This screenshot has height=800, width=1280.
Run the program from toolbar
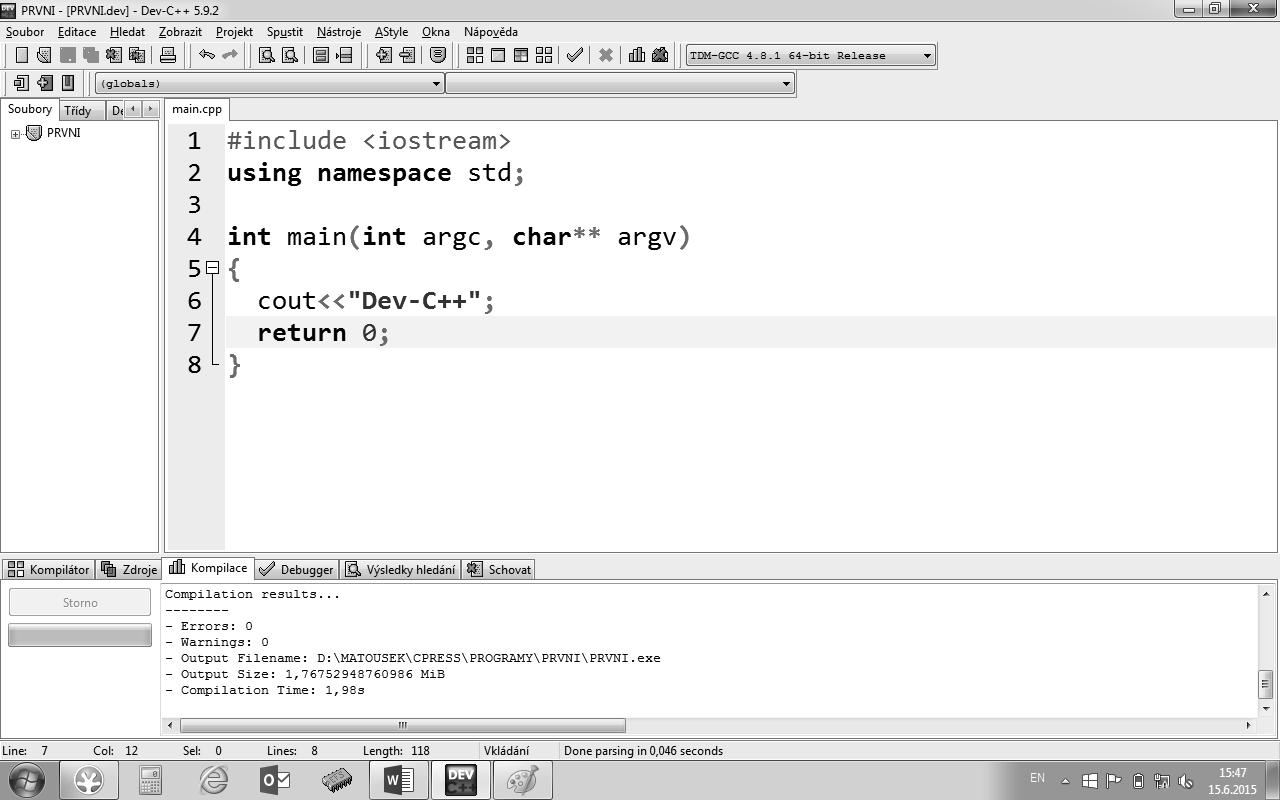[x=498, y=55]
